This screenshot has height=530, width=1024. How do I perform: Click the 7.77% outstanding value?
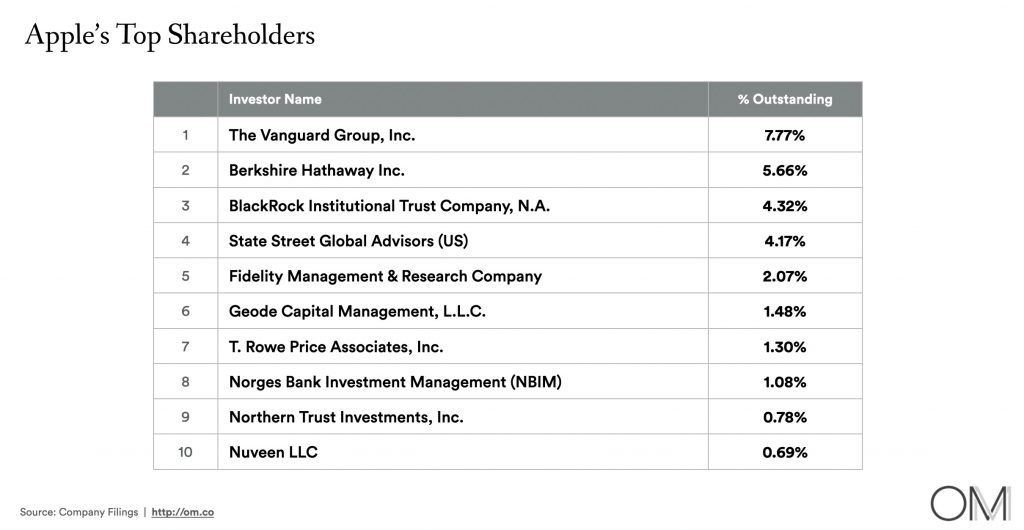(784, 135)
